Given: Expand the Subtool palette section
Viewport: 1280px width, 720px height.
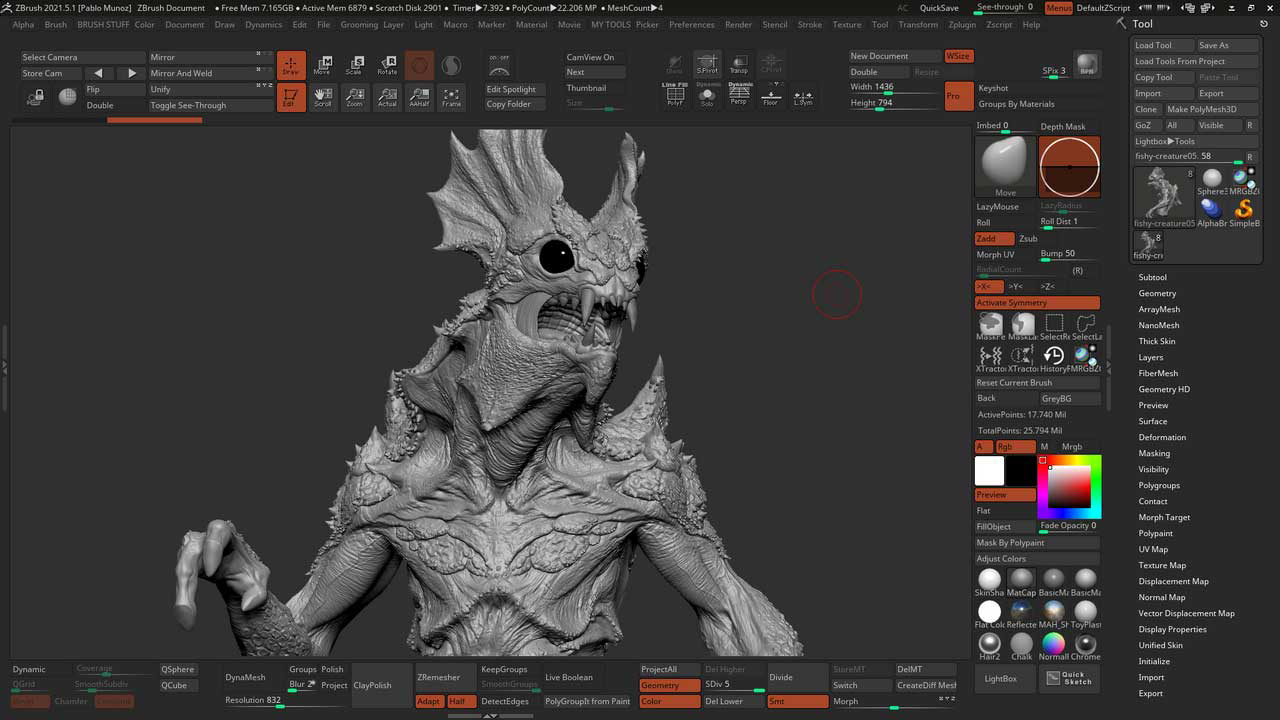Looking at the screenshot, I should pos(1152,277).
